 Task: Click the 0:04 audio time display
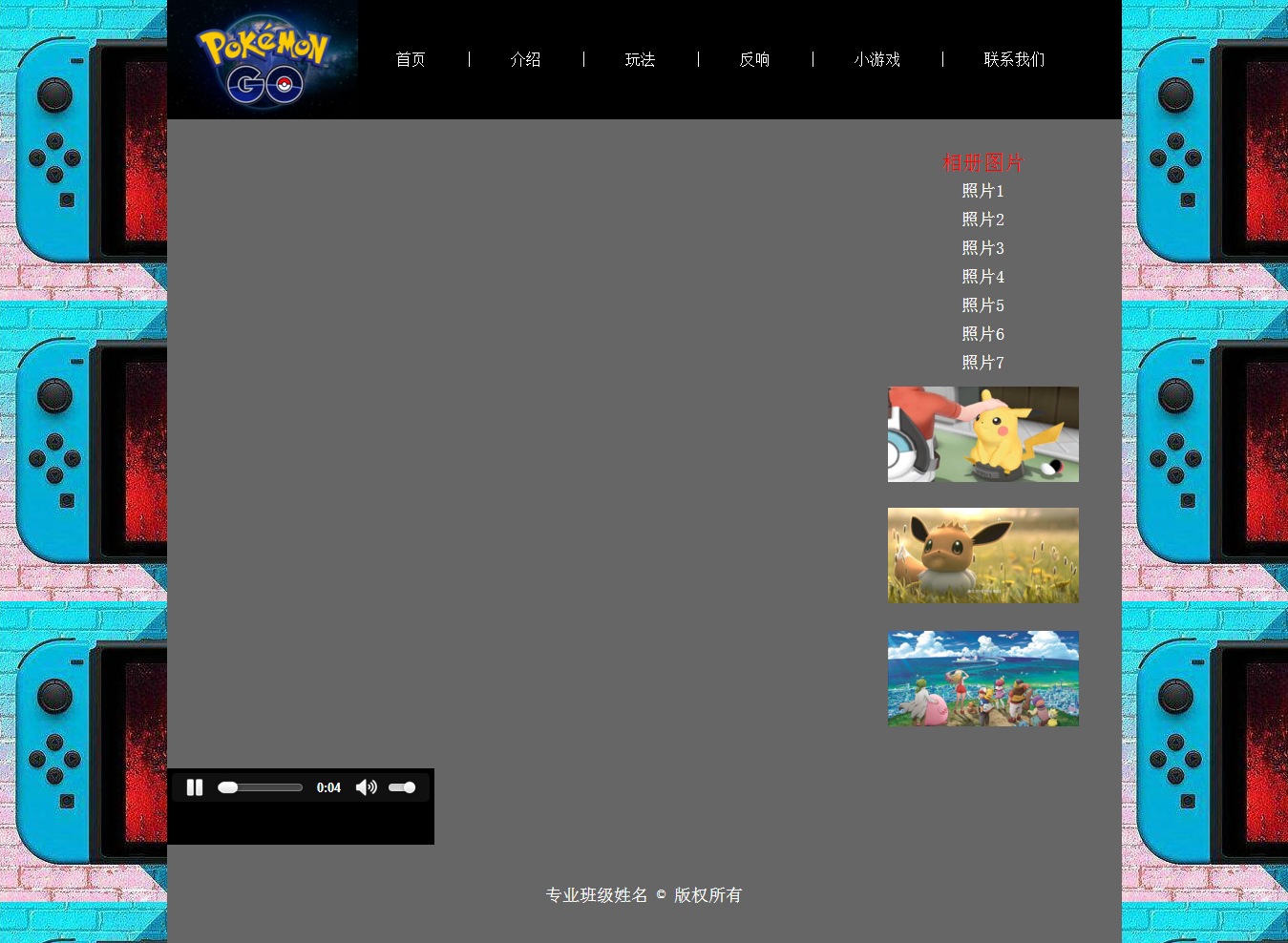[x=328, y=787]
